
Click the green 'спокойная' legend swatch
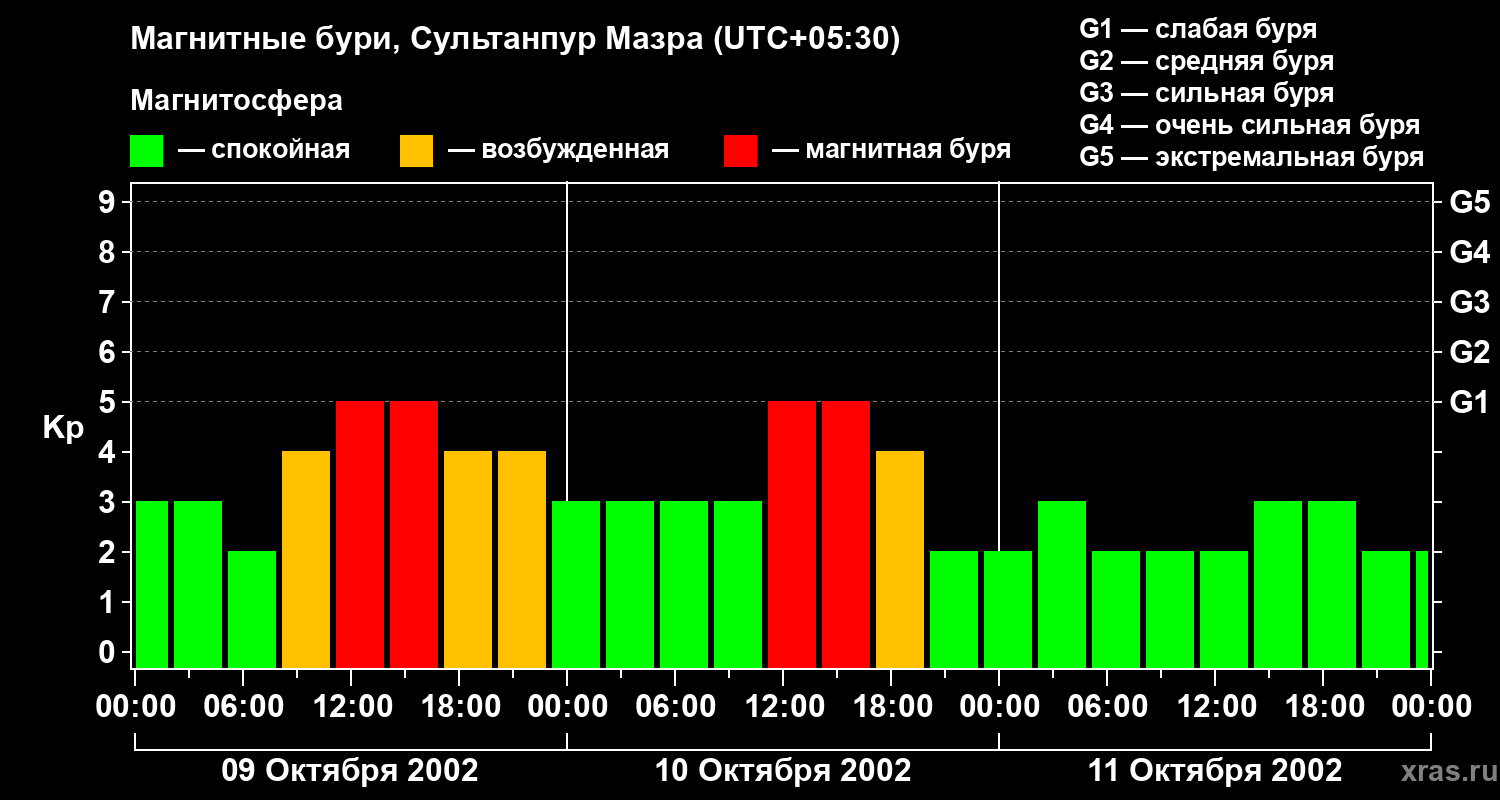click(147, 151)
